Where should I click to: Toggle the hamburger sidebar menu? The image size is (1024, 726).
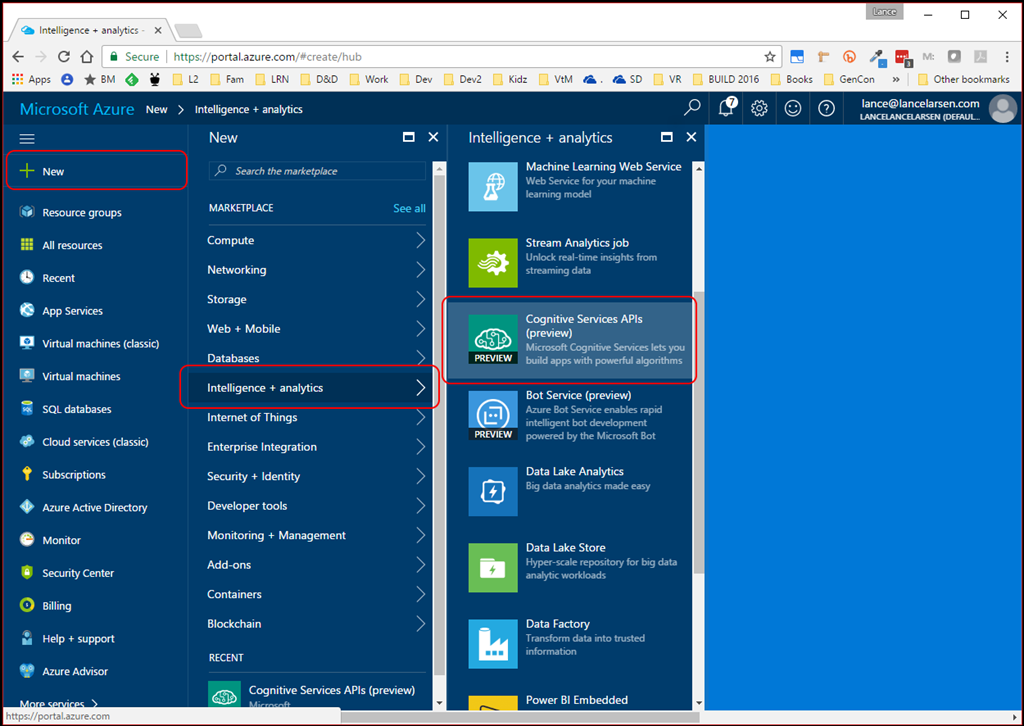[27, 138]
